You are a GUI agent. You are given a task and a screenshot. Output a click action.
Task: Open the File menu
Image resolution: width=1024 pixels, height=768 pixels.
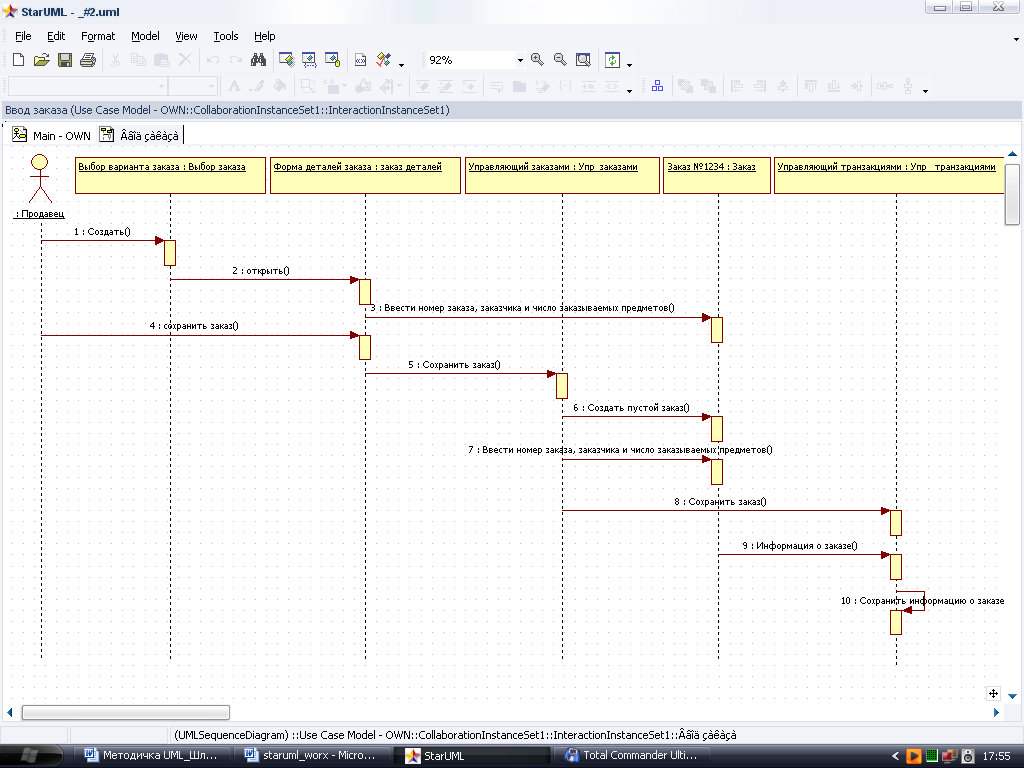click(x=23, y=37)
